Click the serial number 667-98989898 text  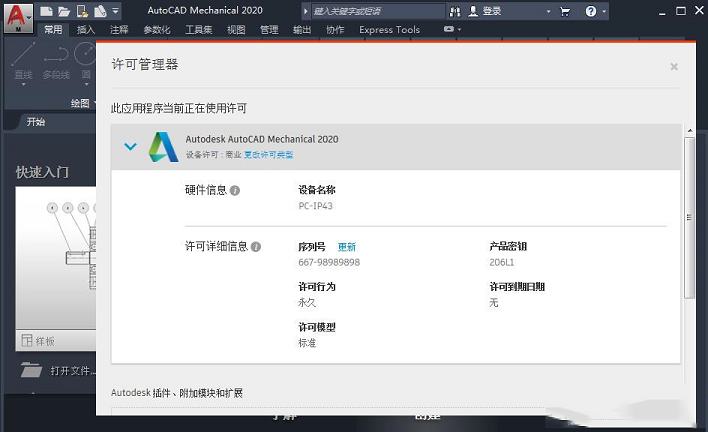click(x=329, y=262)
